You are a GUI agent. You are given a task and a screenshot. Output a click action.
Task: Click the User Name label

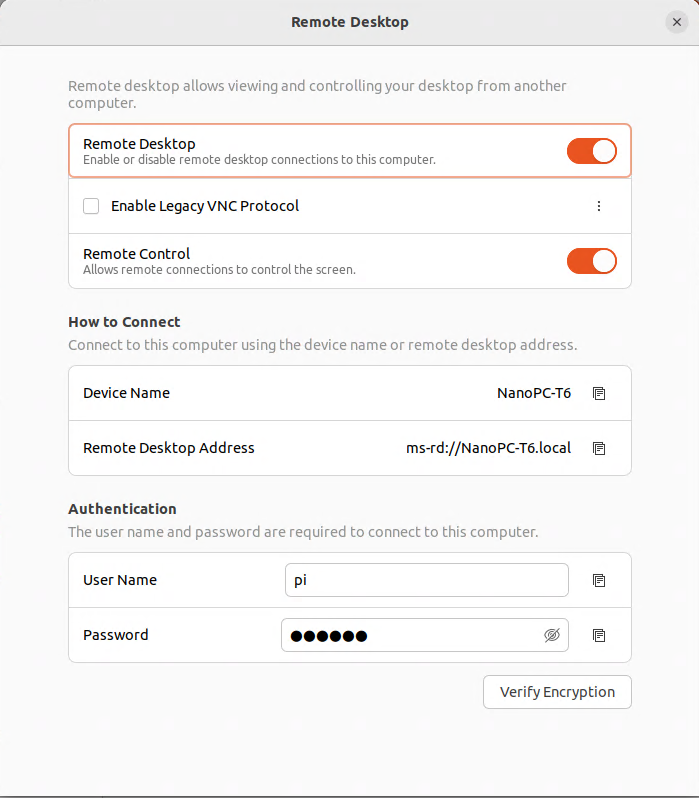coord(120,580)
